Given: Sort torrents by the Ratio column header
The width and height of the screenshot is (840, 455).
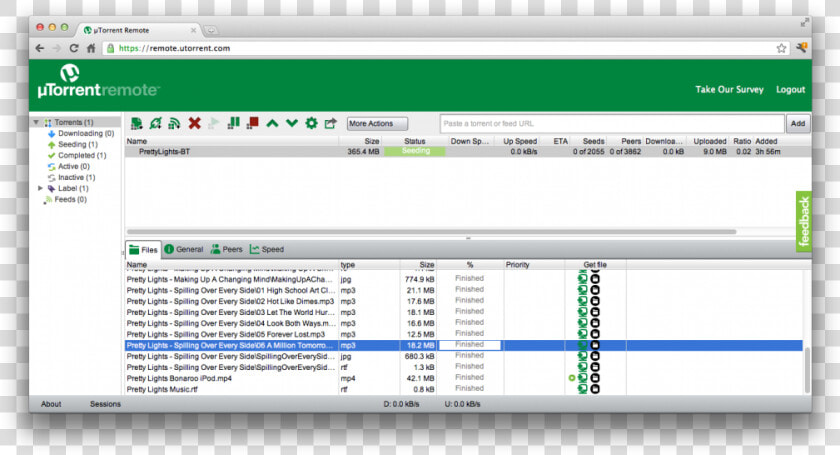Looking at the screenshot, I should [x=742, y=141].
